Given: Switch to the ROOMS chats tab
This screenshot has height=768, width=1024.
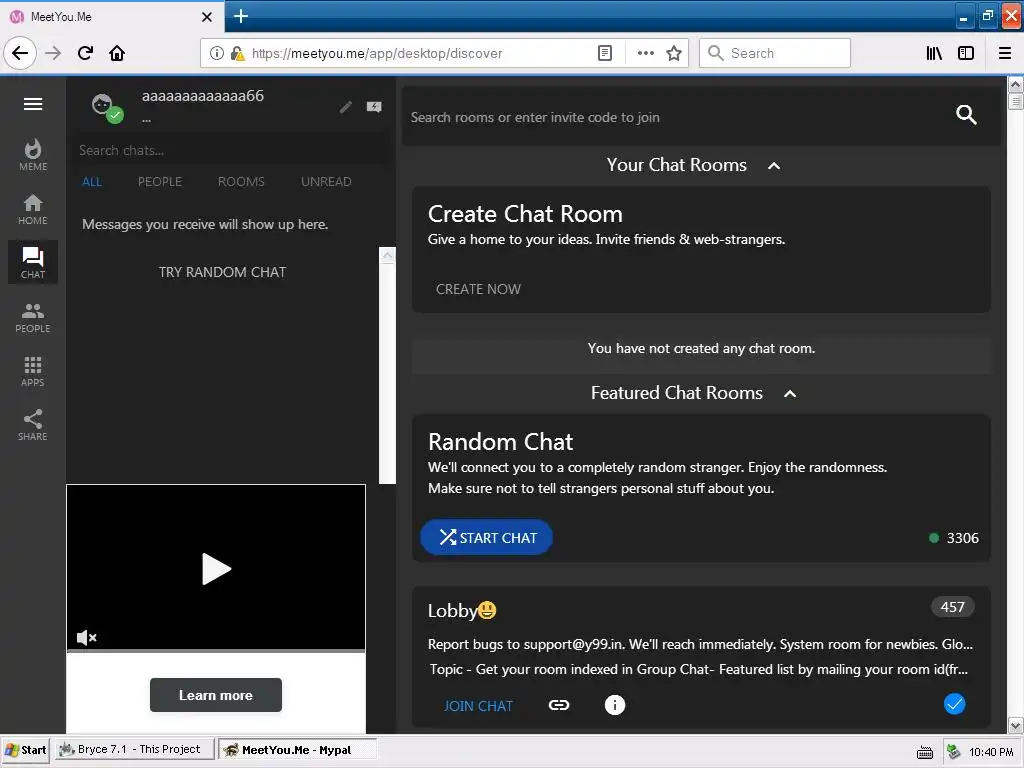Looking at the screenshot, I should [x=241, y=182].
